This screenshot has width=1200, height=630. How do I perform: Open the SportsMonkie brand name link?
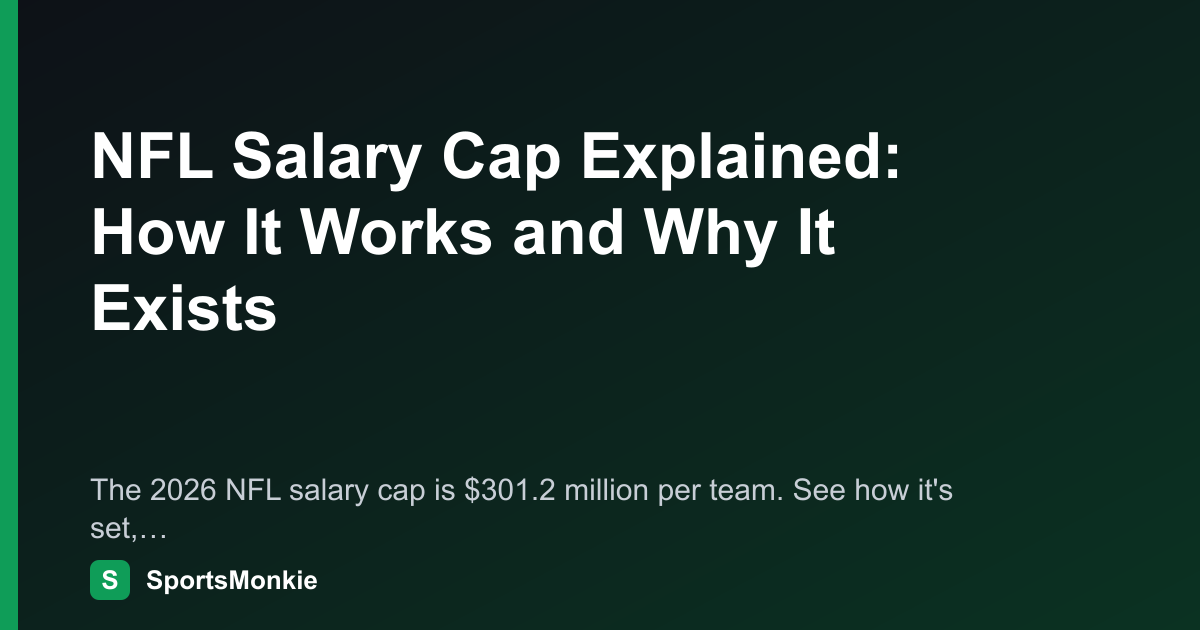pos(231,580)
